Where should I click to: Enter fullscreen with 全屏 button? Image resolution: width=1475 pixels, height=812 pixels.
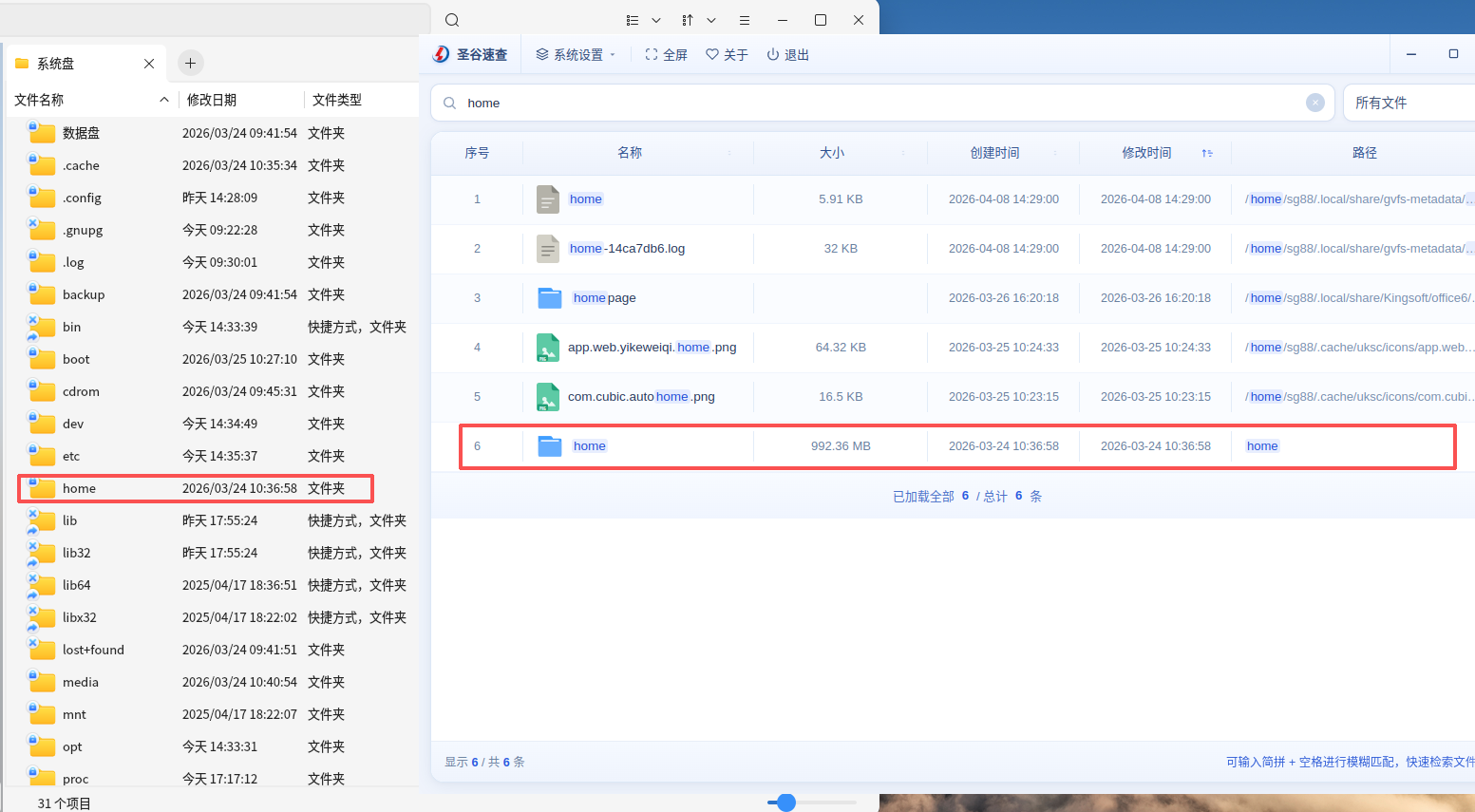[666, 55]
